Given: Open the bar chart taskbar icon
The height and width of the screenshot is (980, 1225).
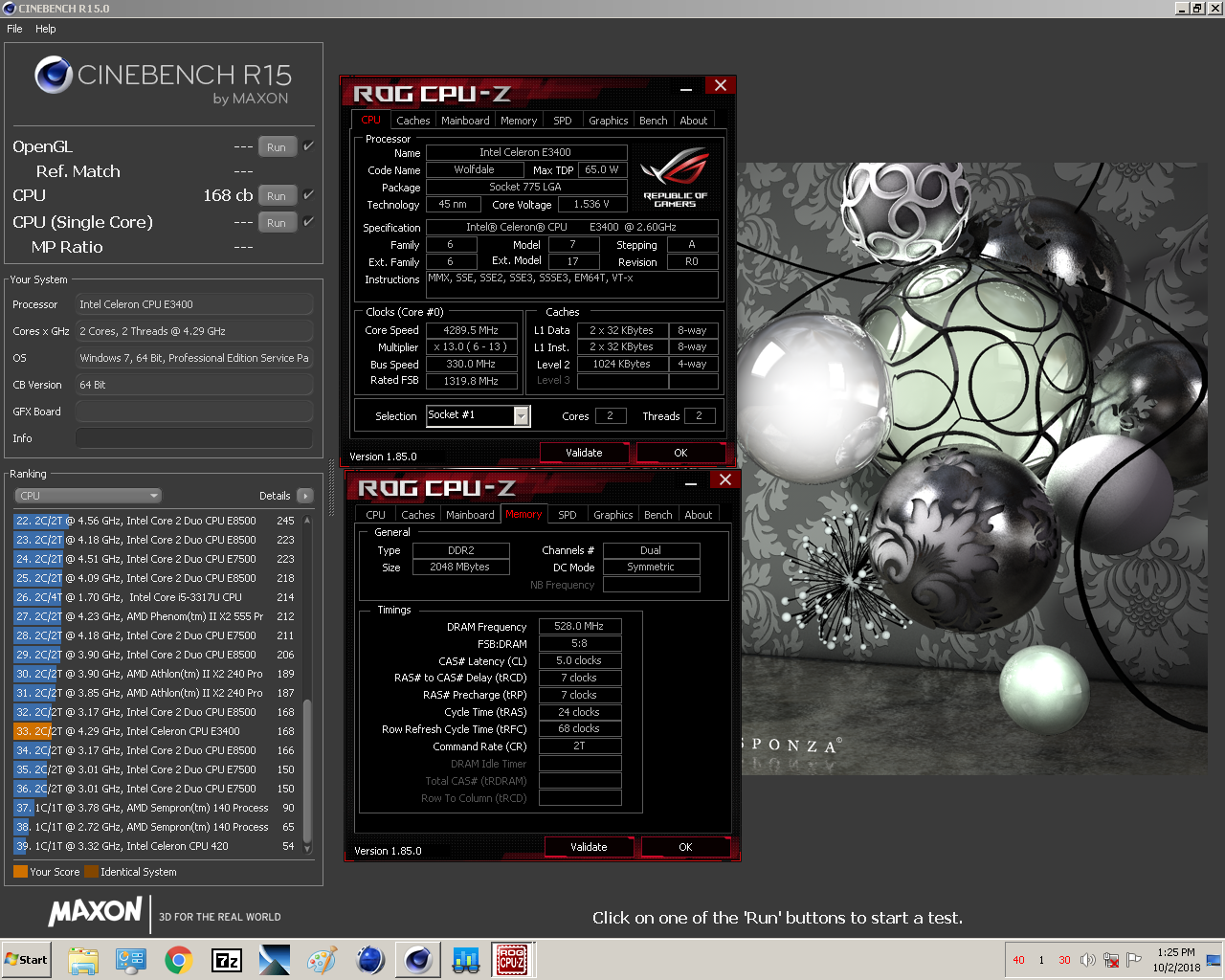Looking at the screenshot, I should point(466,960).
